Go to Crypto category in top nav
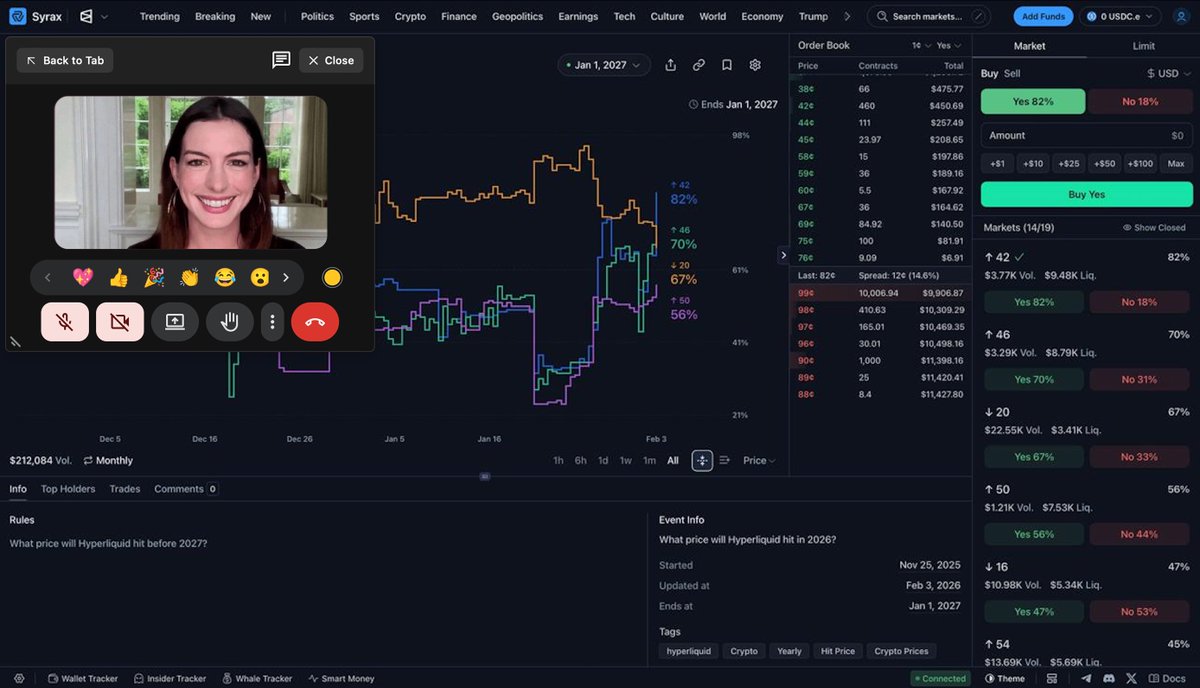 click(x=410, y=16)
